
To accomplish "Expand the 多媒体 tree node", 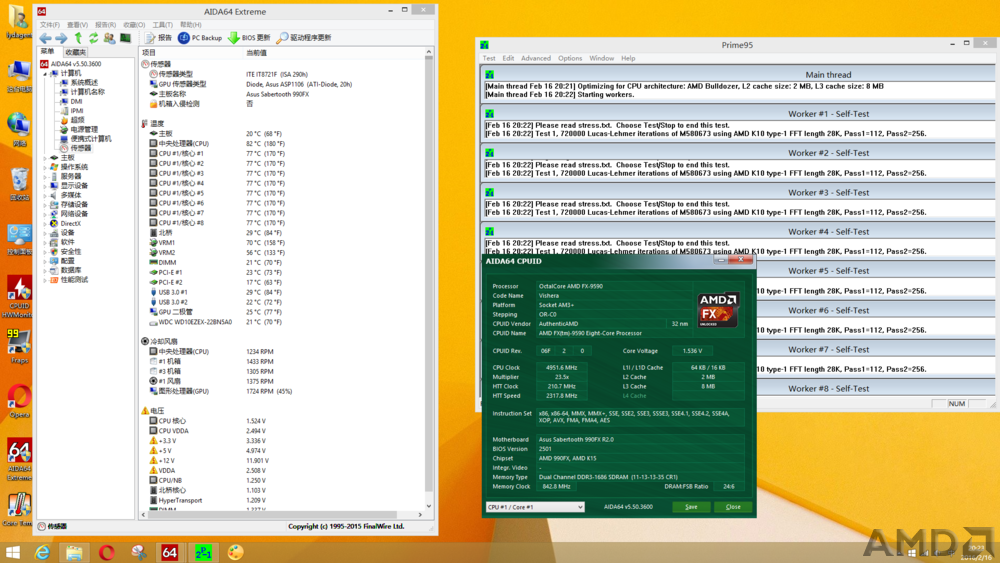I will [x=45, y=195].
